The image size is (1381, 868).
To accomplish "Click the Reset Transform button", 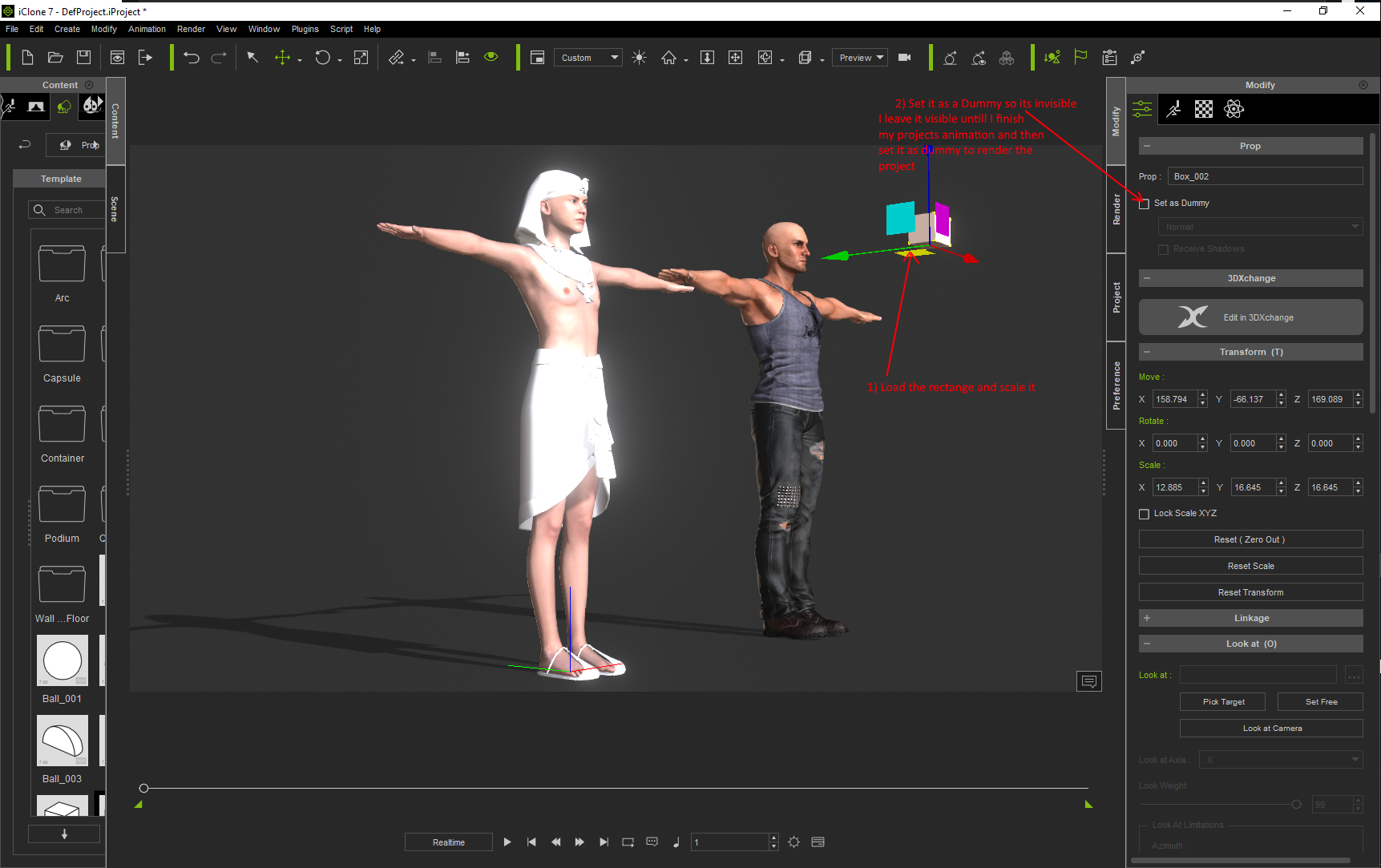I will coord(1250,592).
